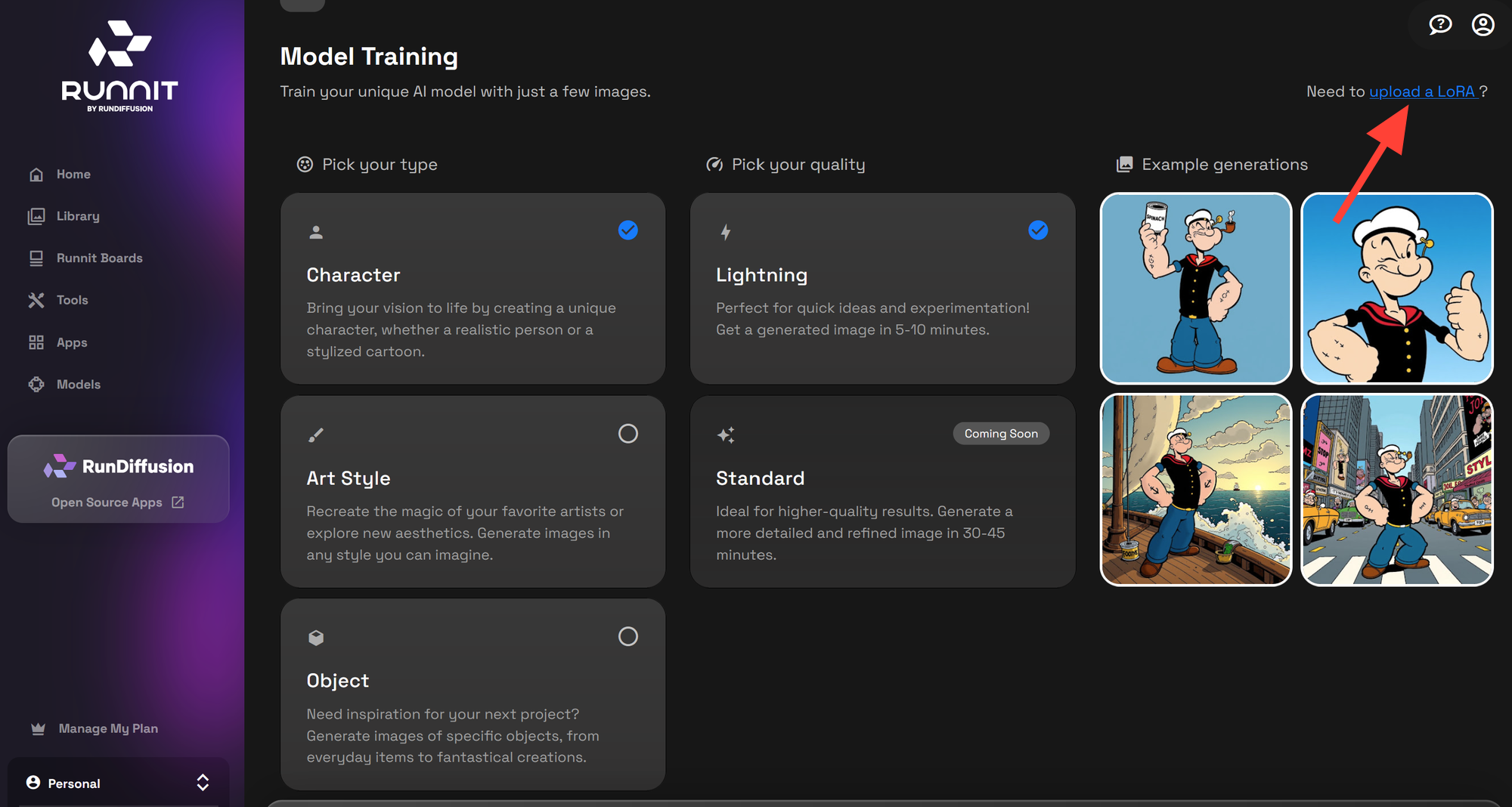This screenshot has width=1512, height=807.
Task: Expand the Personal workspace switcher arrows
Action: click(203, 783)
